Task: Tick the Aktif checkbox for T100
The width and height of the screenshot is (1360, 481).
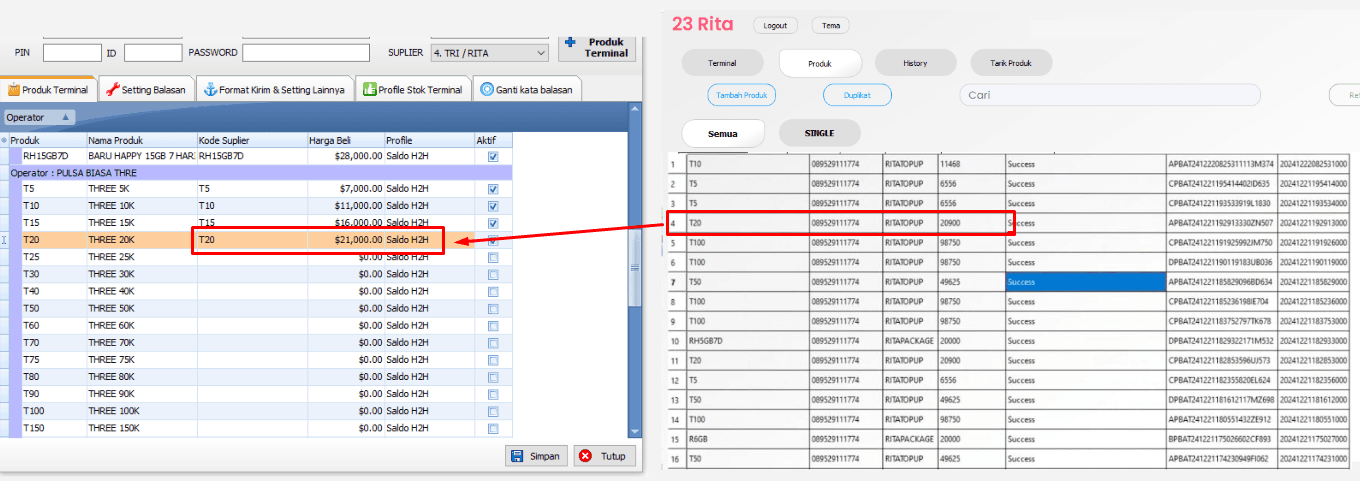Action: pyautogui.click(x=493, y=411)
